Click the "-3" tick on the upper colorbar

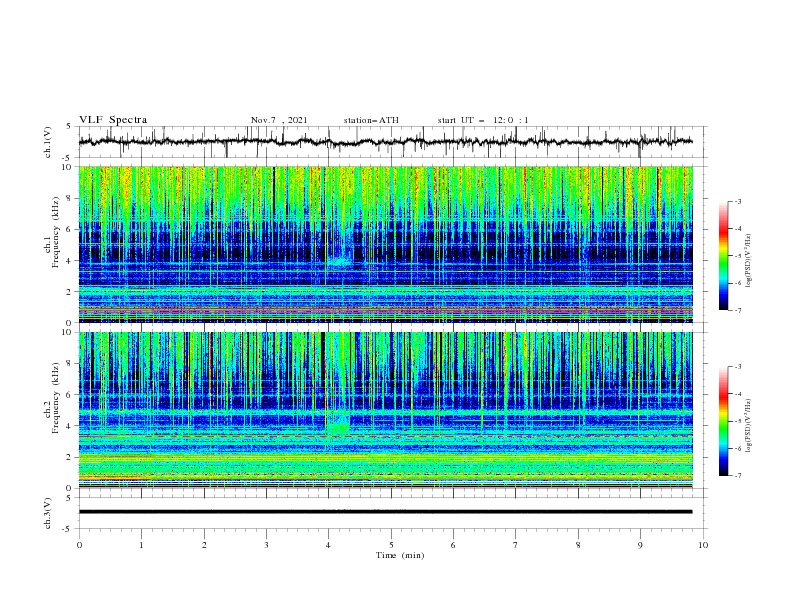737,201
